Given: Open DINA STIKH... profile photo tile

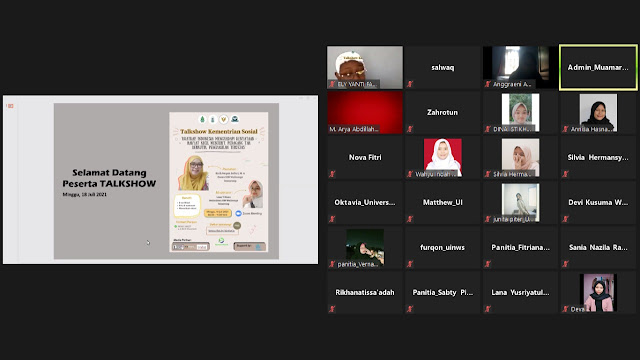Looking at the screenshot, I should point(520,112).
